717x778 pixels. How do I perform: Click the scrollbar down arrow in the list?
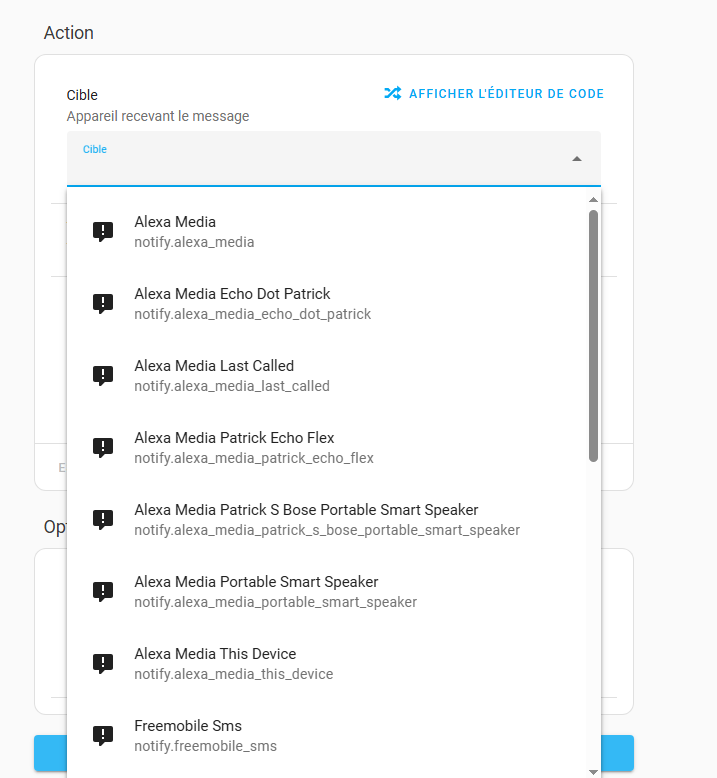click(593, 772)
